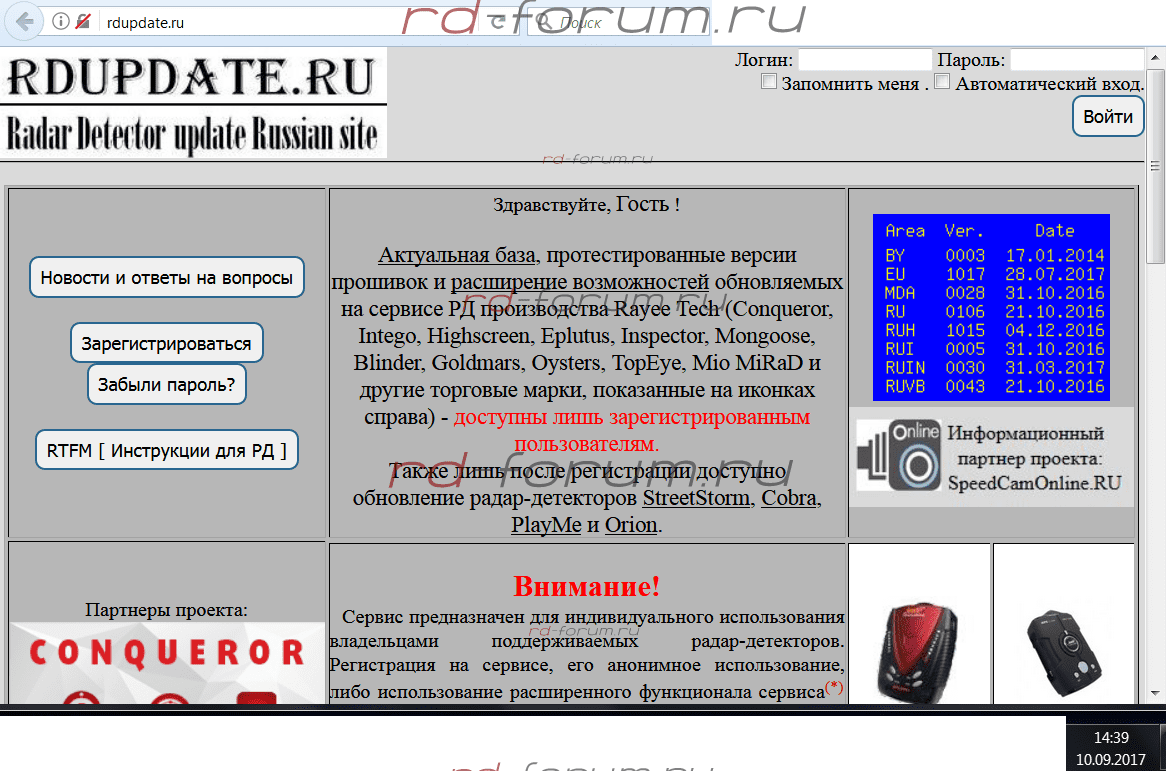This screenshot has width=1166, height=771.
Task: Open 'Новости и ответы на вопросы'
Action: [x=167, y=278]
